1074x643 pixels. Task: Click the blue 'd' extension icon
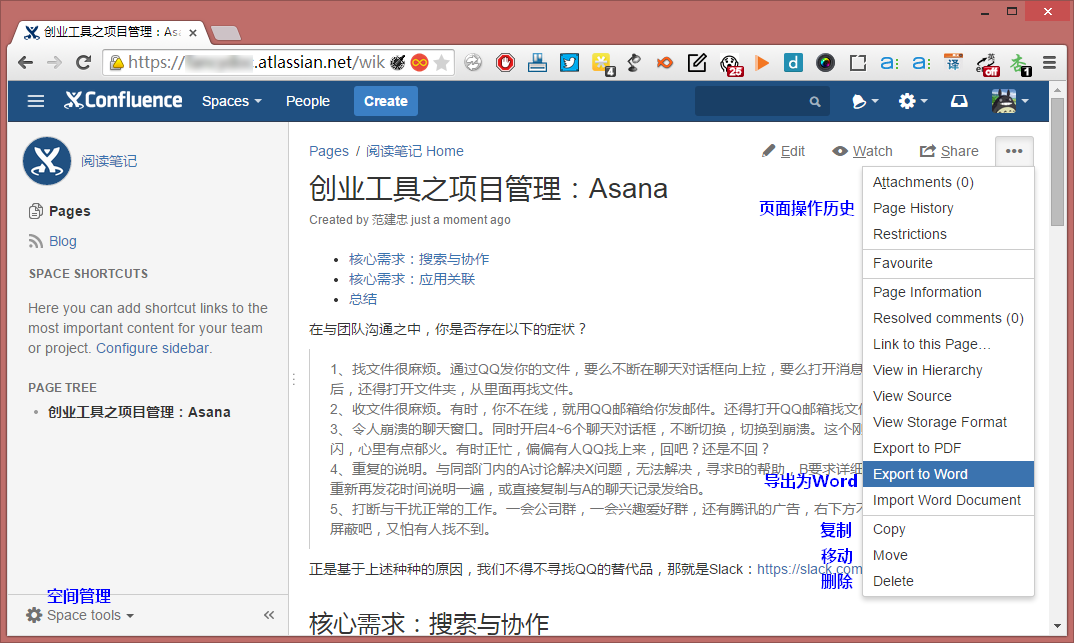pyautogui.click(x=793, y=63)
